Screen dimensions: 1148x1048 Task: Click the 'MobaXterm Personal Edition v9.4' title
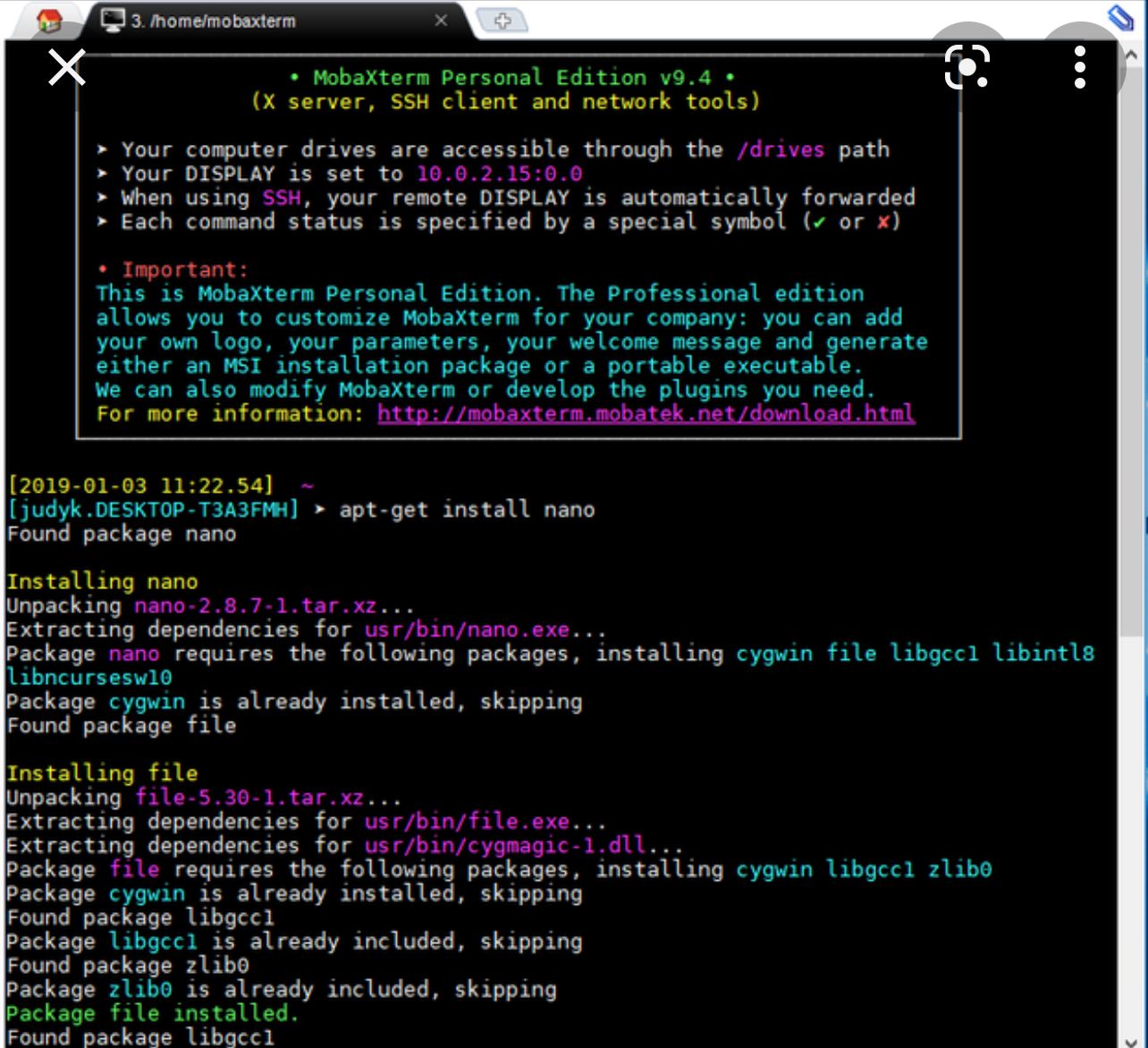click(512, 78)
